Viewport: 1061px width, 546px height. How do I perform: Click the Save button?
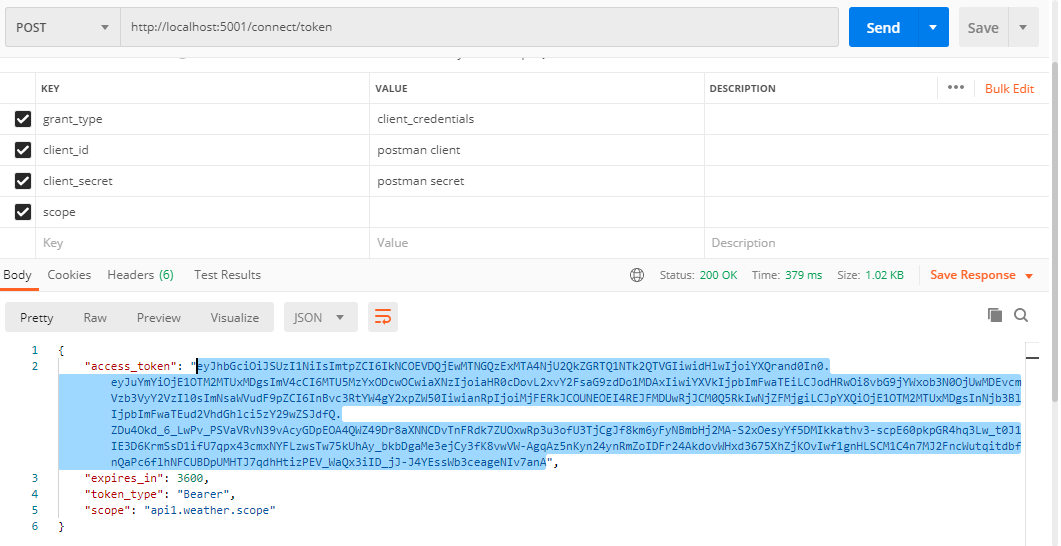pos(983,28)
